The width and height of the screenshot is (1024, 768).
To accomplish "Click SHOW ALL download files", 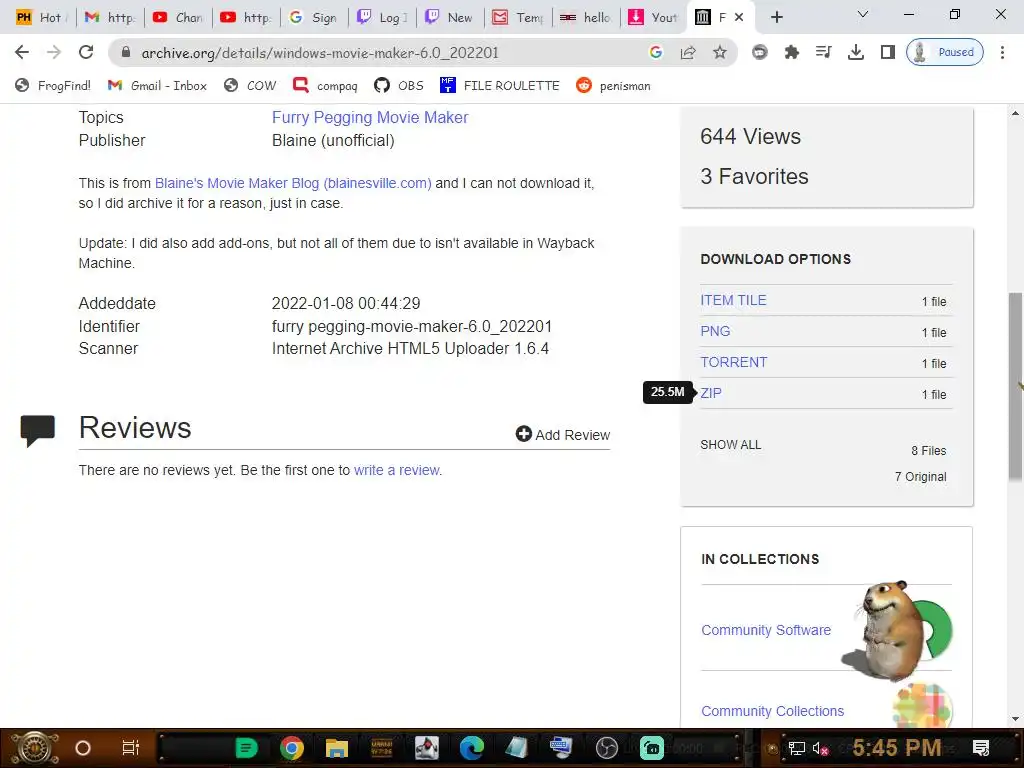I will point(730,445).
